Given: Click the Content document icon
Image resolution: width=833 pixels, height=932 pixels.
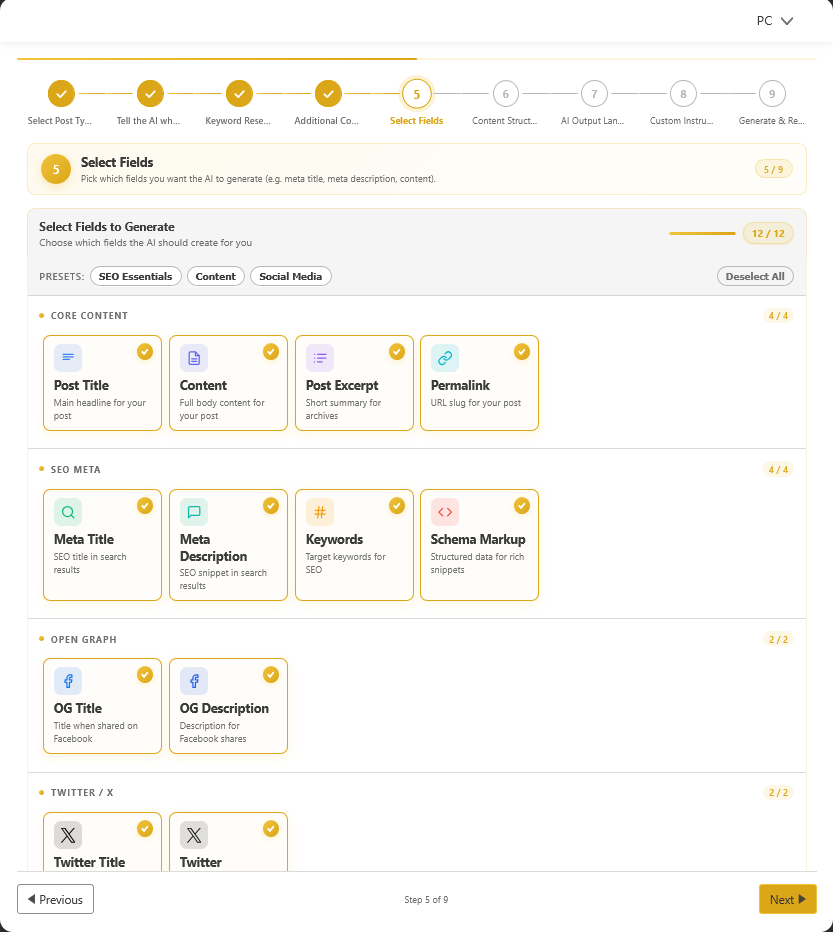Looking at the screenshot, I should point(193,357).
